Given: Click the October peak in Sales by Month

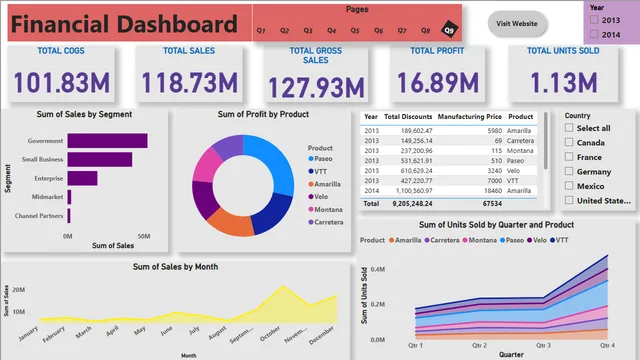Looking at the screenshot, I should click(x=283, y=287).
